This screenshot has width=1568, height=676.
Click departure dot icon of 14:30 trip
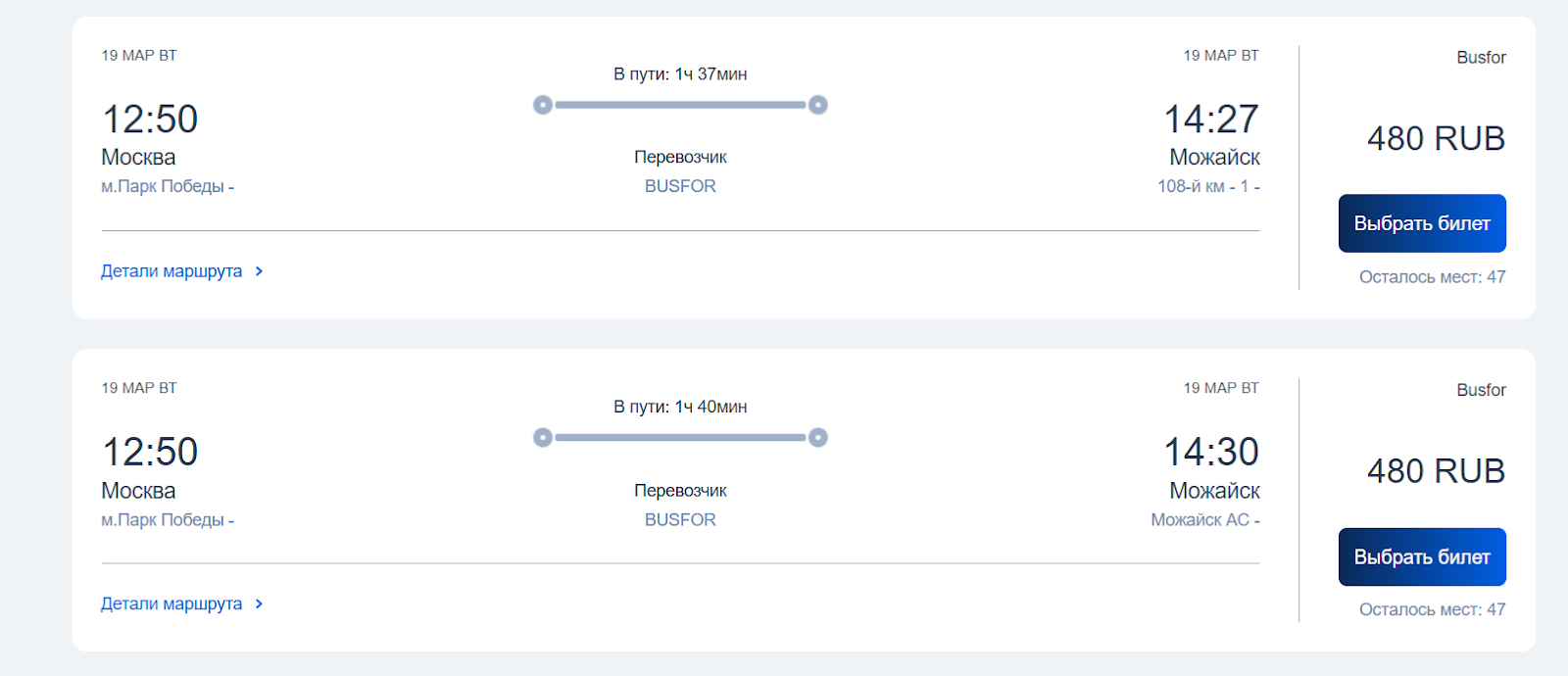tap(543, 438)
